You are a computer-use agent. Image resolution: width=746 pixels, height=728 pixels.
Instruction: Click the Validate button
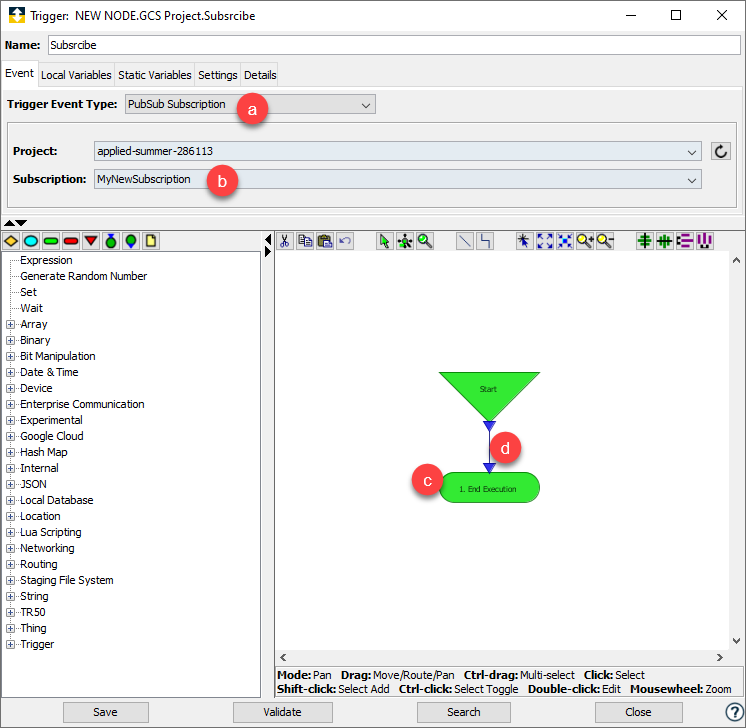(283, 712)
